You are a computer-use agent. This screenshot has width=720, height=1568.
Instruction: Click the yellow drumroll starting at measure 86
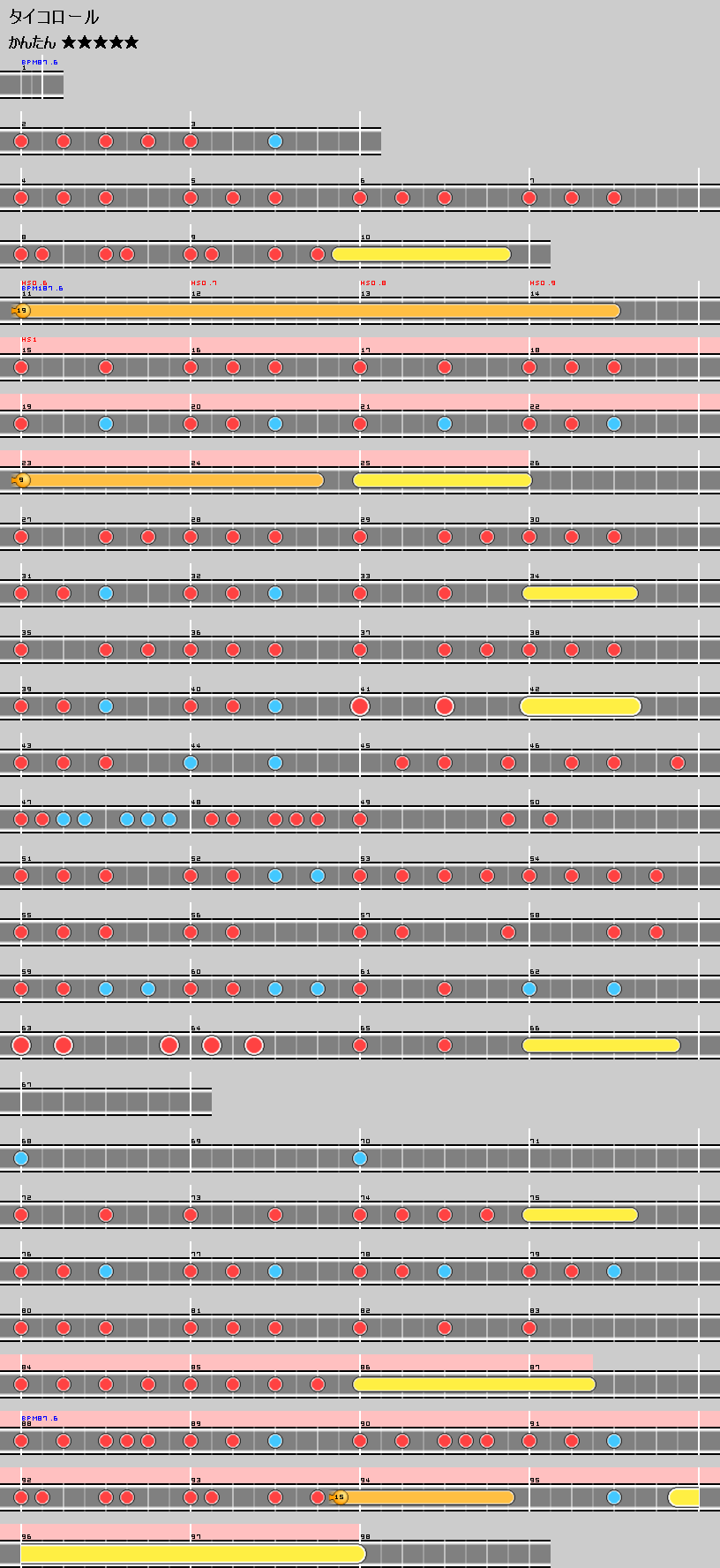(474, 1384)
